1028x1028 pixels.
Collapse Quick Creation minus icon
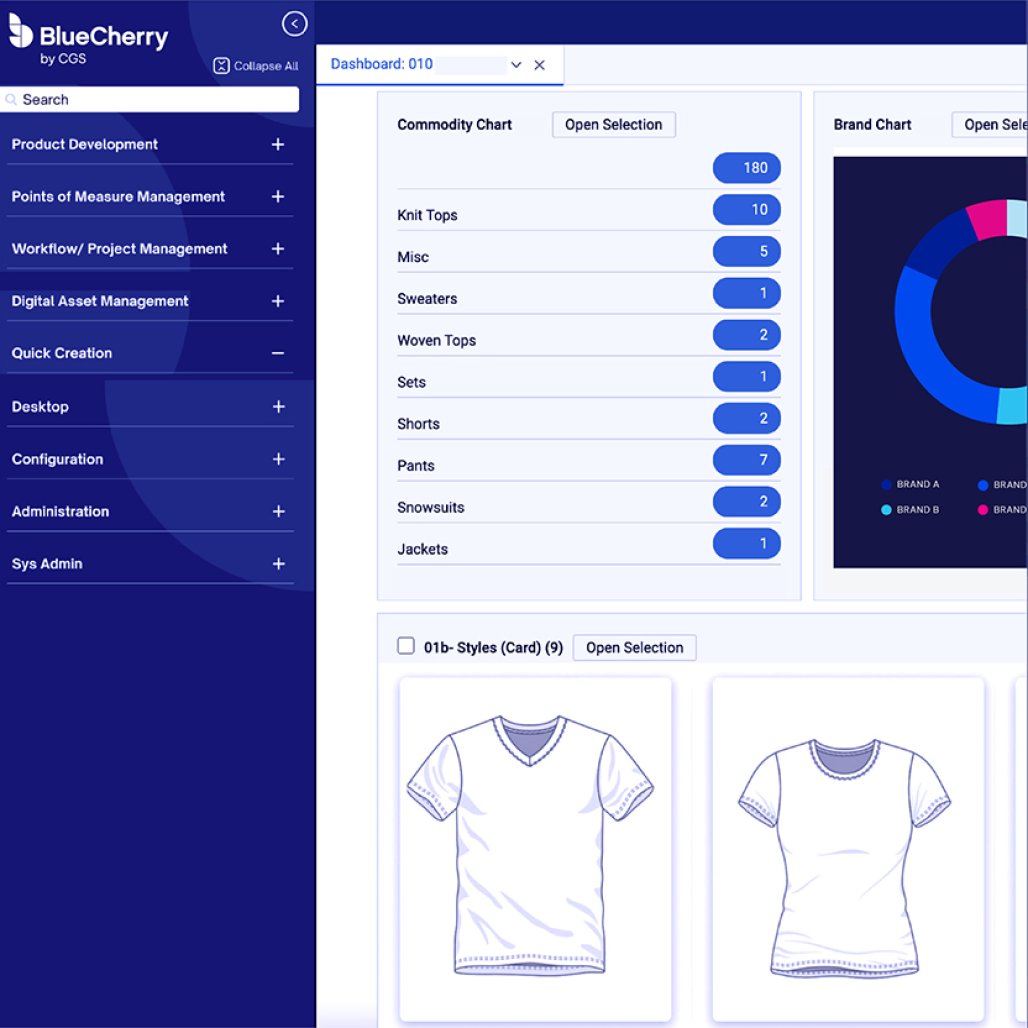pos(278,353)
